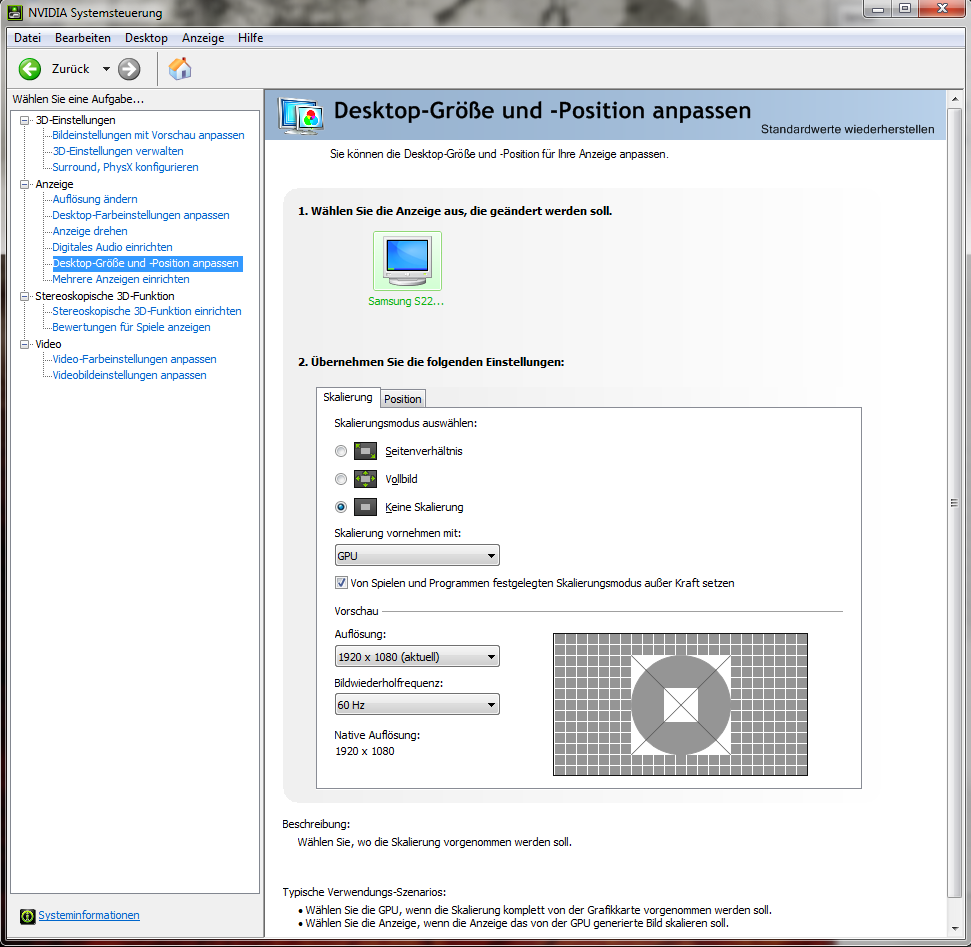Click the Vollbild scaling mode icon
Viewport: 971px width, 947px height.
tap(365, 479)
